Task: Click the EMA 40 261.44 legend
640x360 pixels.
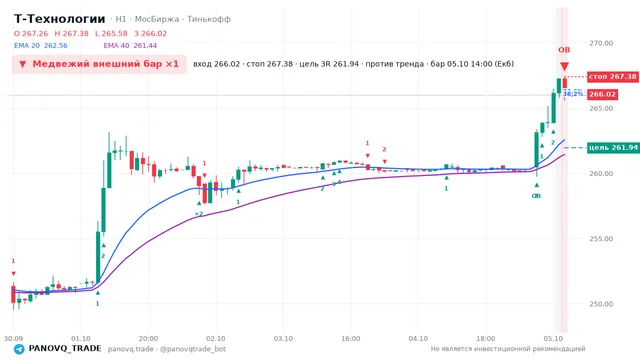Action: point(130,46)
